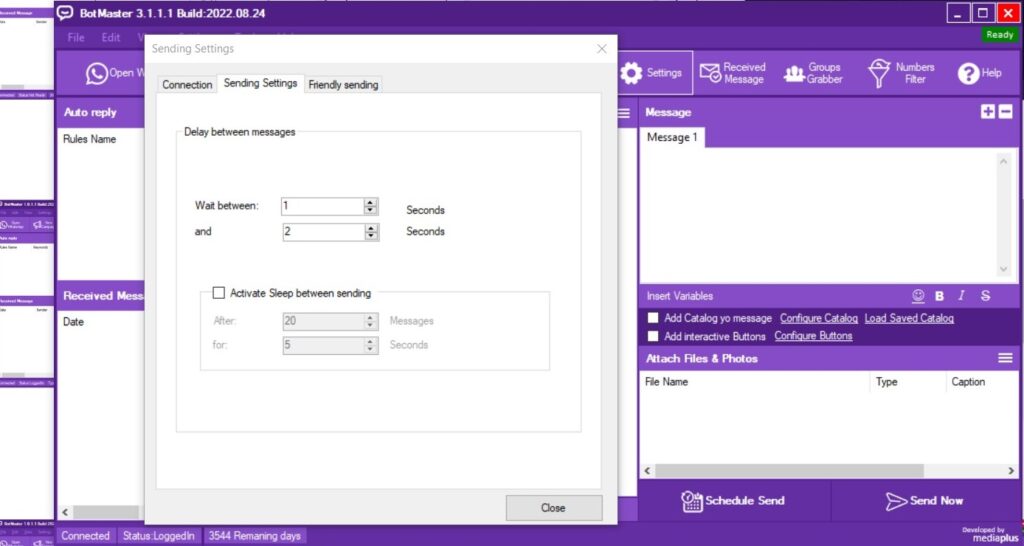Apply strikethrough formatting to message
The image size is (1024, 546).
(985, 296)
